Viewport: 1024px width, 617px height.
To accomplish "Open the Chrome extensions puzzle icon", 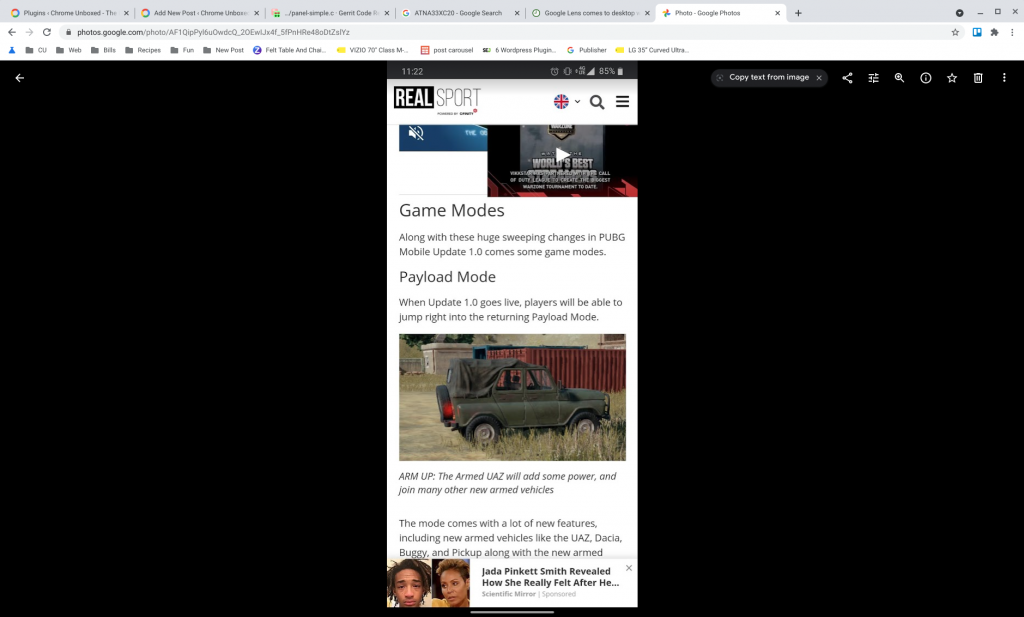I will tap(994, 32).
